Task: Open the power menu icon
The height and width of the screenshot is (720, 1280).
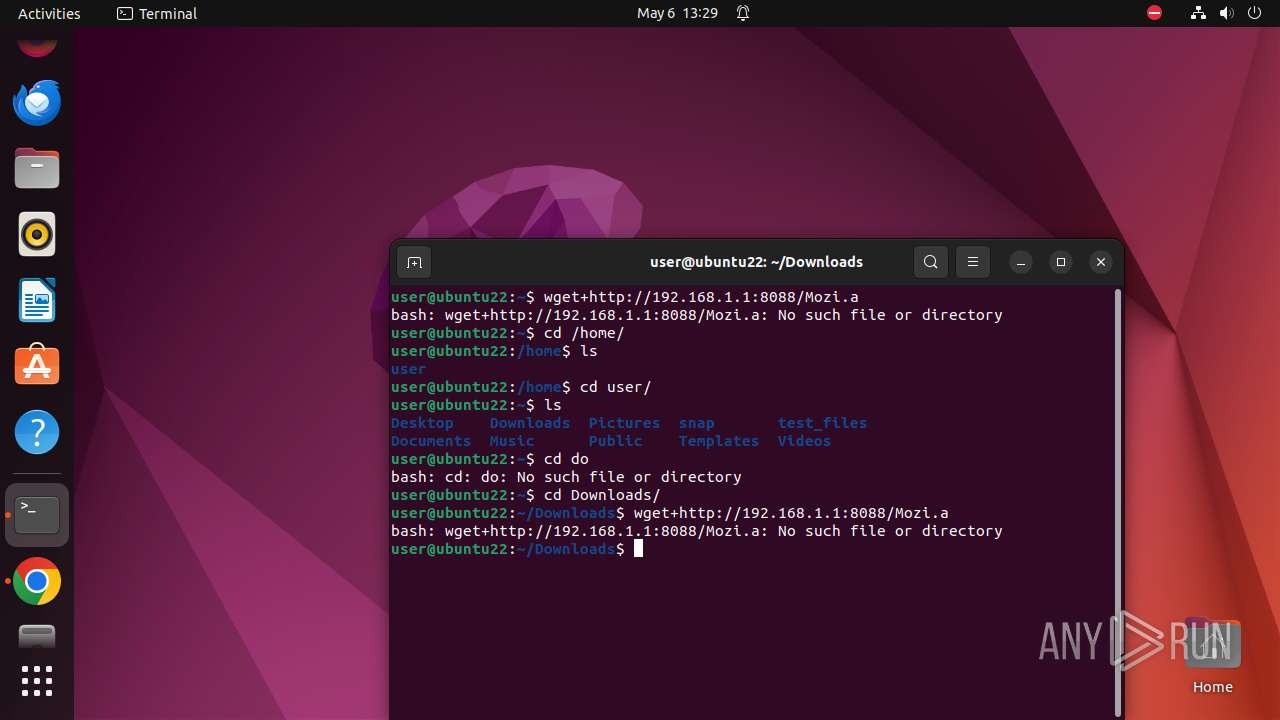Action: click(1254, 13)
